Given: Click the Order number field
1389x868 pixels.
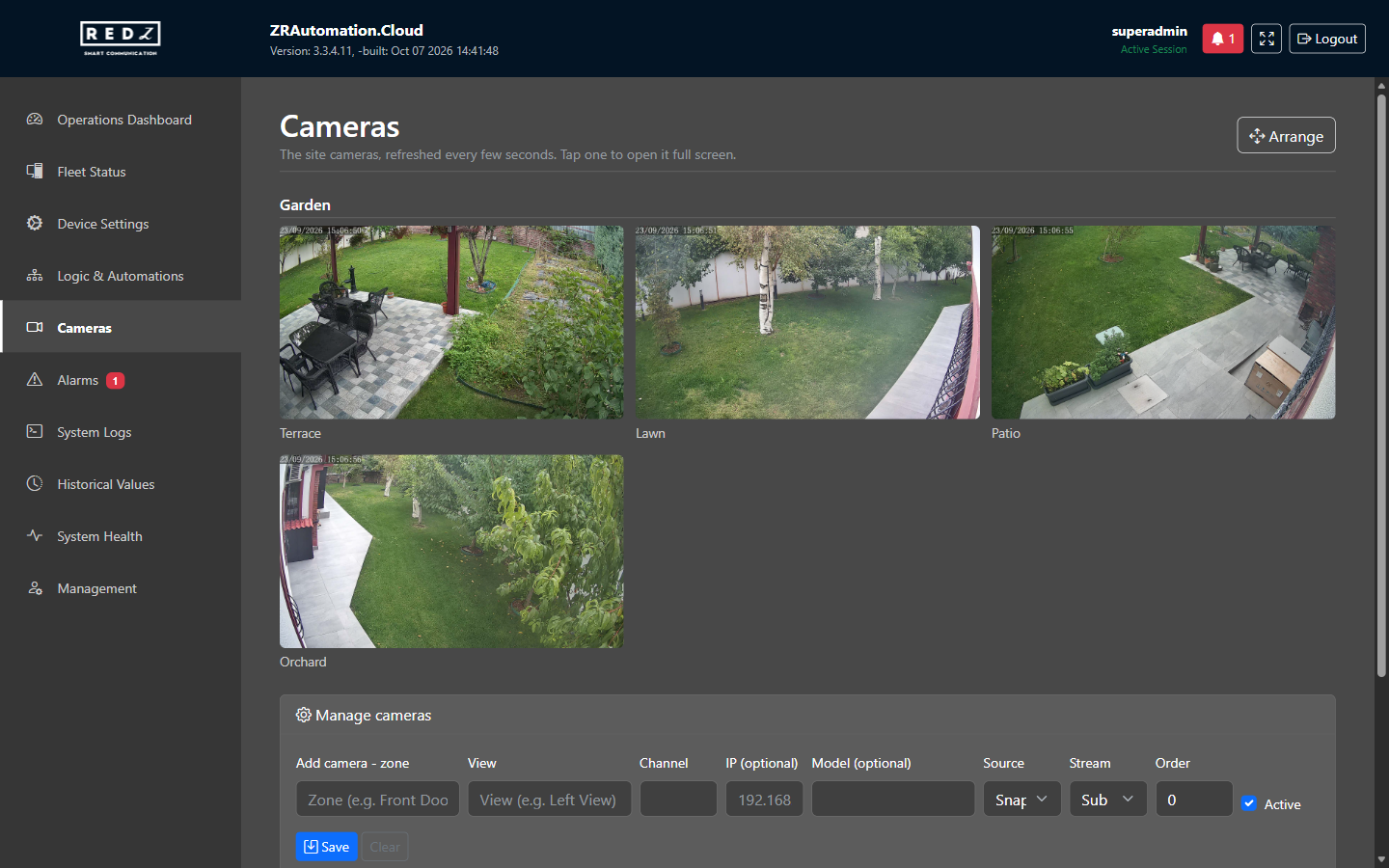Looking at the screenshot, I should tap(1194, 800).
